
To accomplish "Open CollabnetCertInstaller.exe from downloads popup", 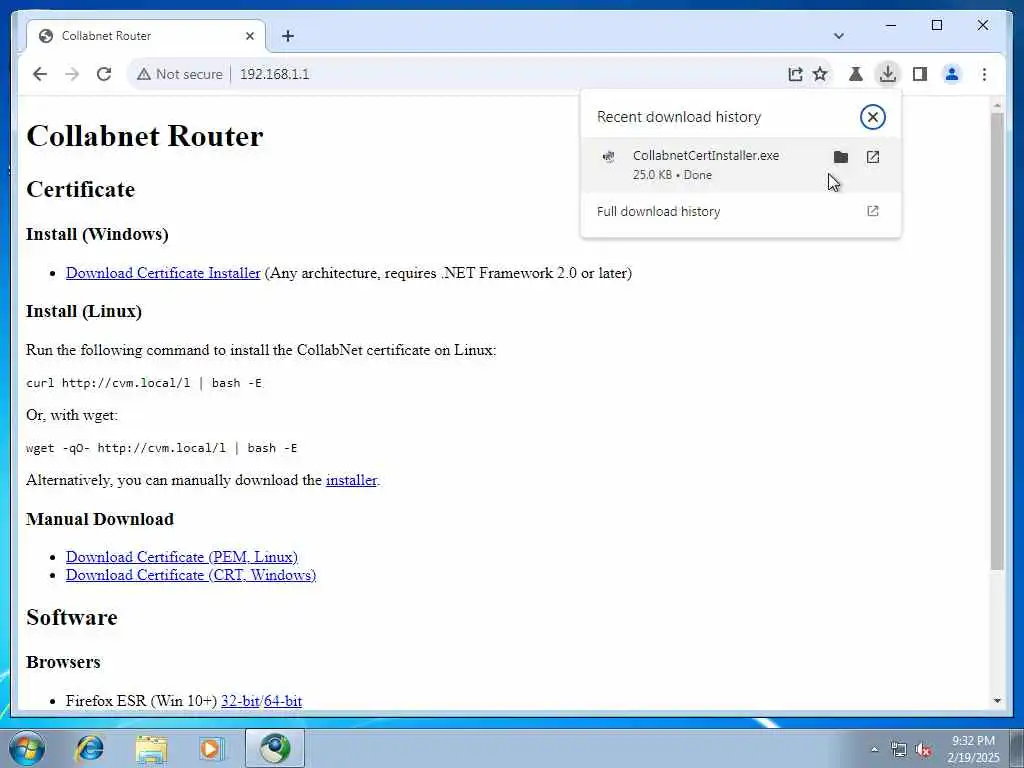I will pos(872,157).
